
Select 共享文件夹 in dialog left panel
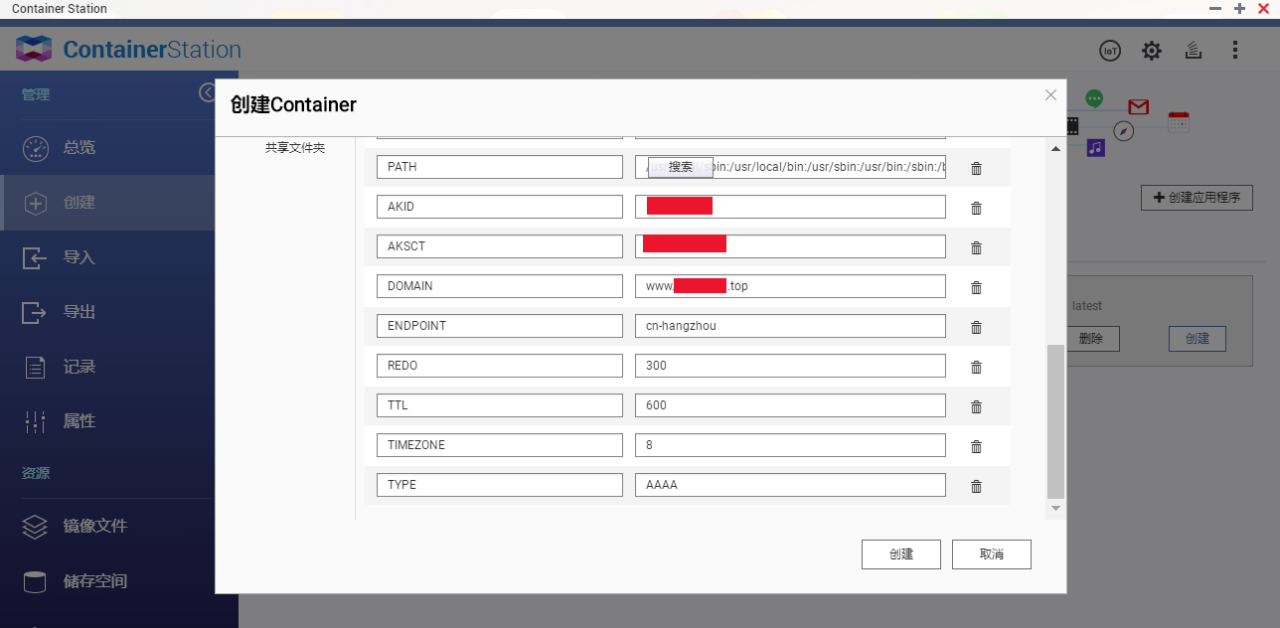point(295,148)
